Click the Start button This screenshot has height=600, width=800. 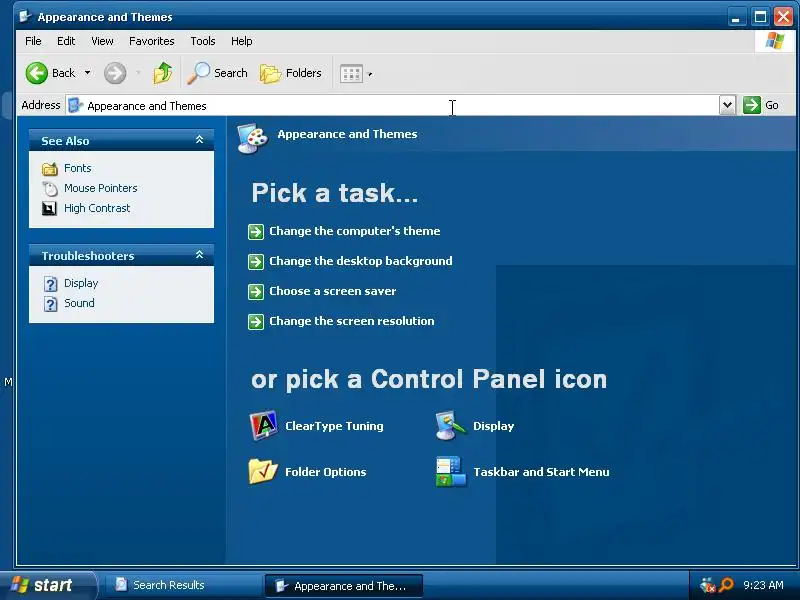(47, 585)
